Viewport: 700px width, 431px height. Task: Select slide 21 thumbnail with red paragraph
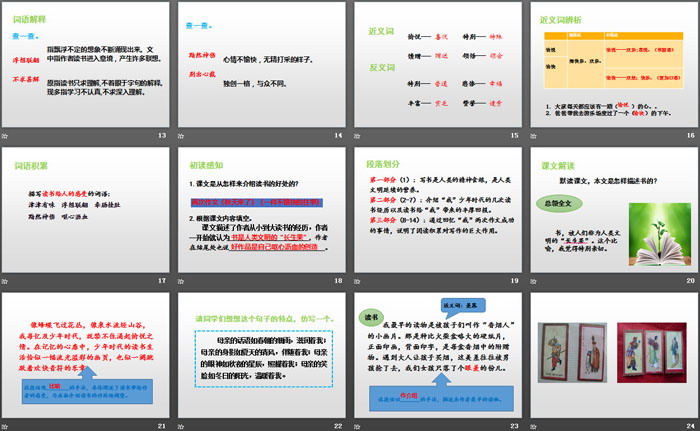pos(86,356)
